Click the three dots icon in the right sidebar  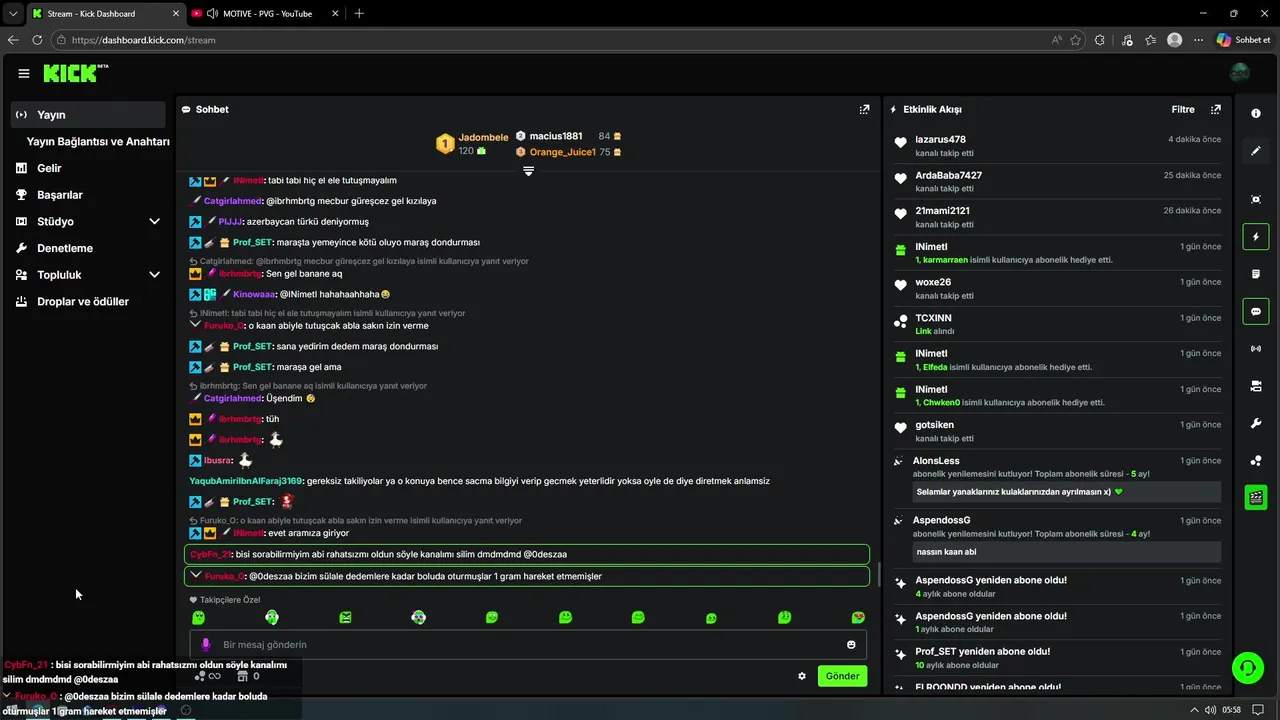[1256, 461]
